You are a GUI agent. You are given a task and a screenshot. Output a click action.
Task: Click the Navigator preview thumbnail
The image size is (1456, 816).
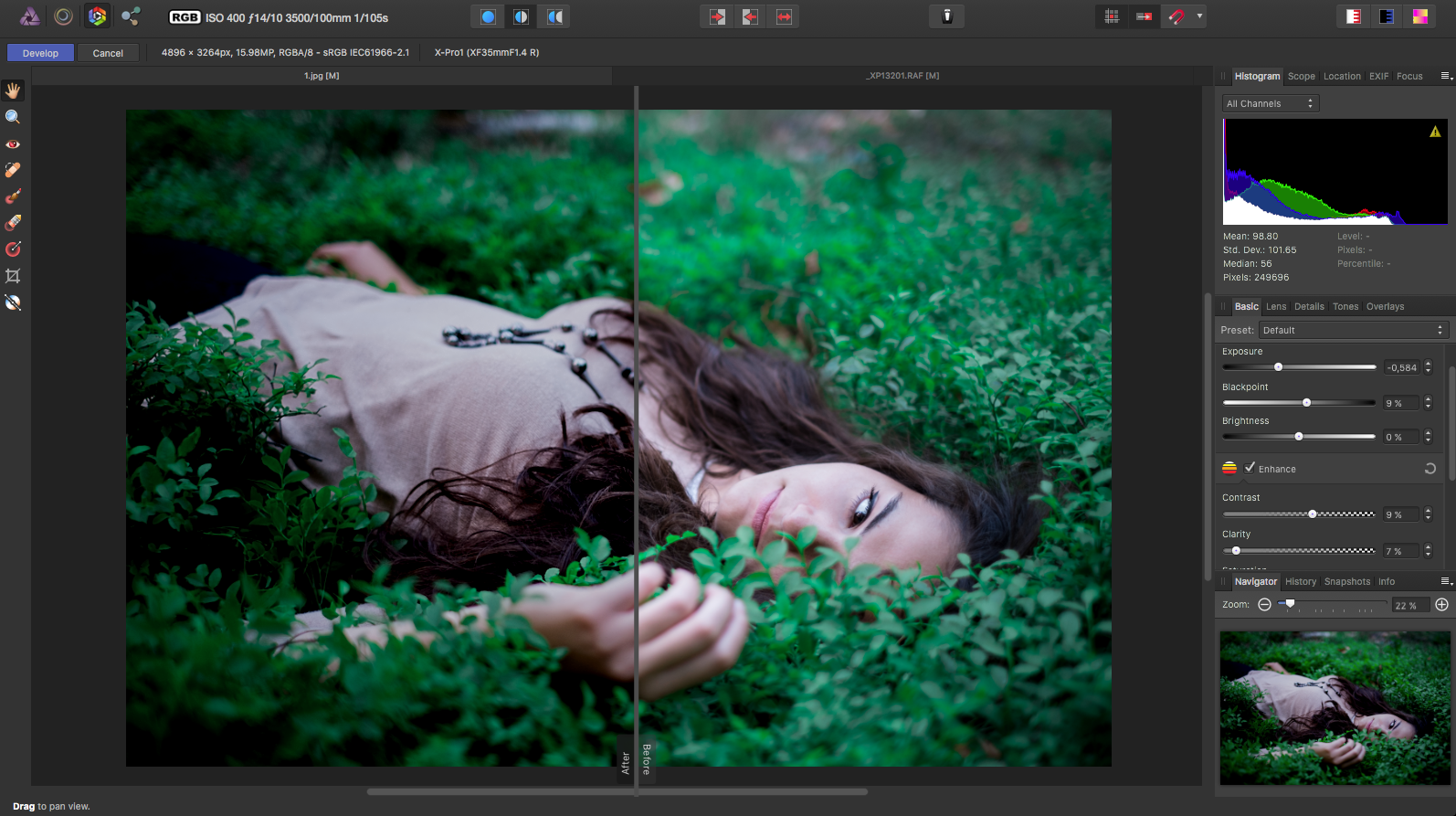click(1335, 708)
